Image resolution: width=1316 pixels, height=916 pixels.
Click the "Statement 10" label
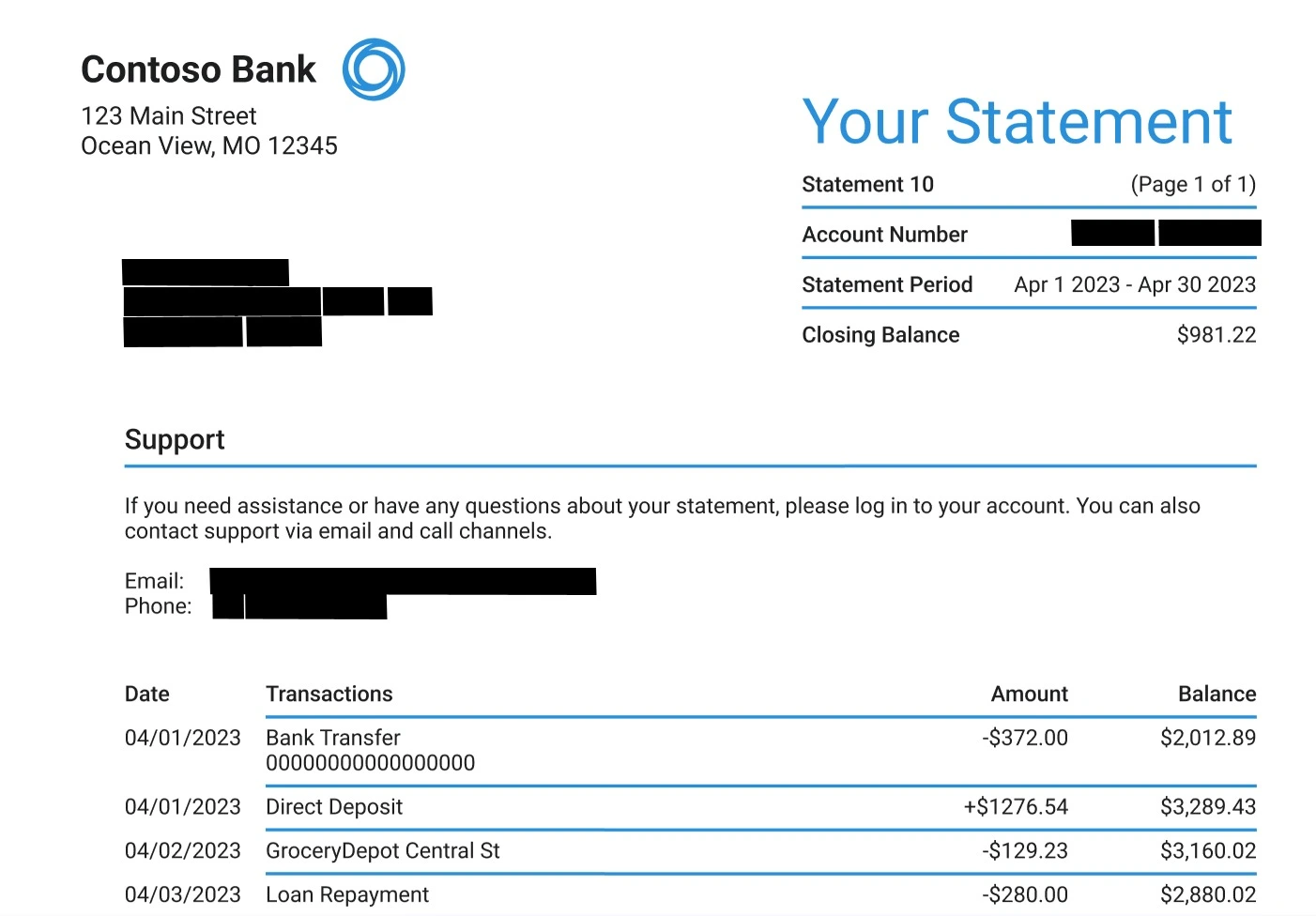tap(867, 185)
